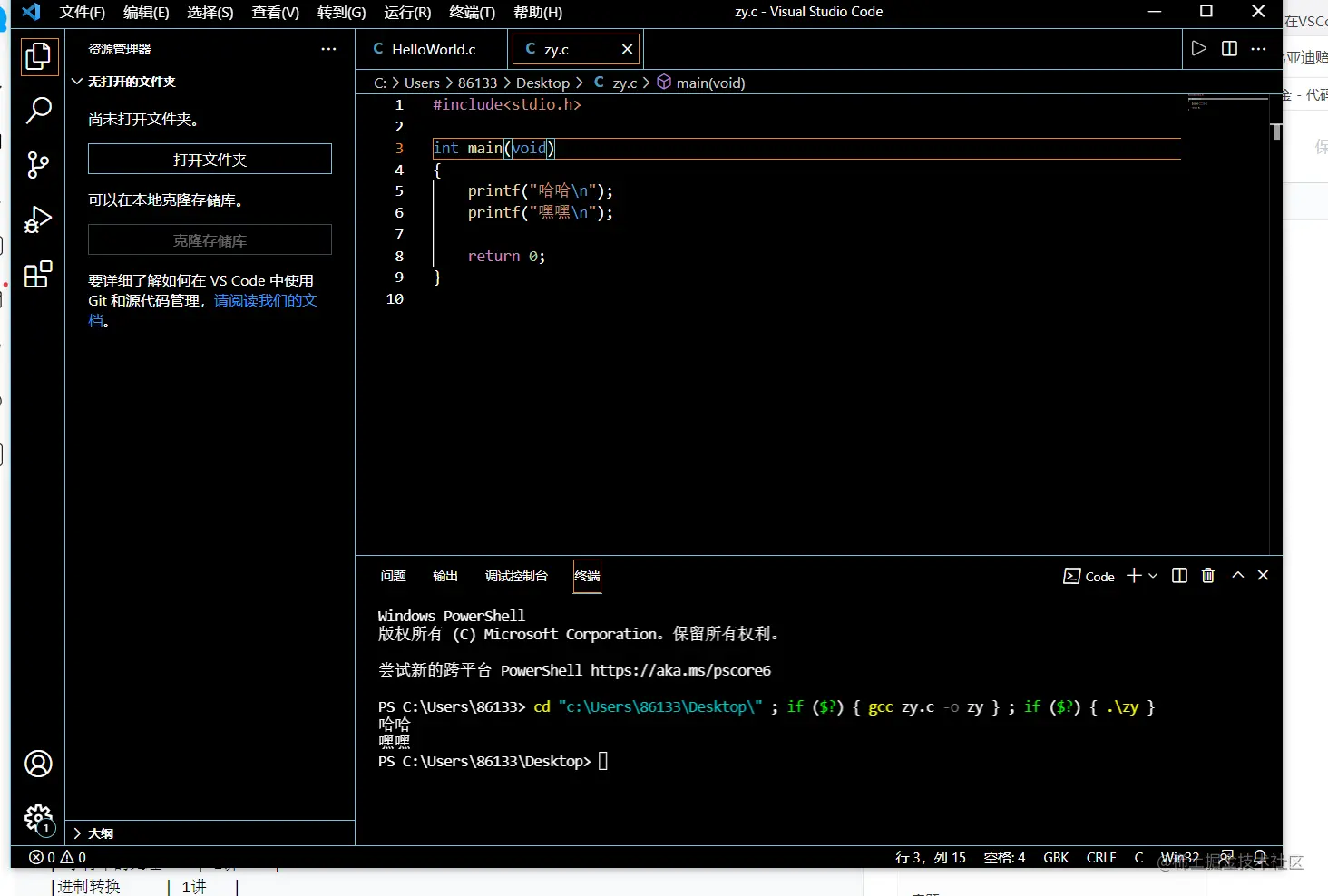Open the terminal profile dropdown arrow

point(1153,575)
